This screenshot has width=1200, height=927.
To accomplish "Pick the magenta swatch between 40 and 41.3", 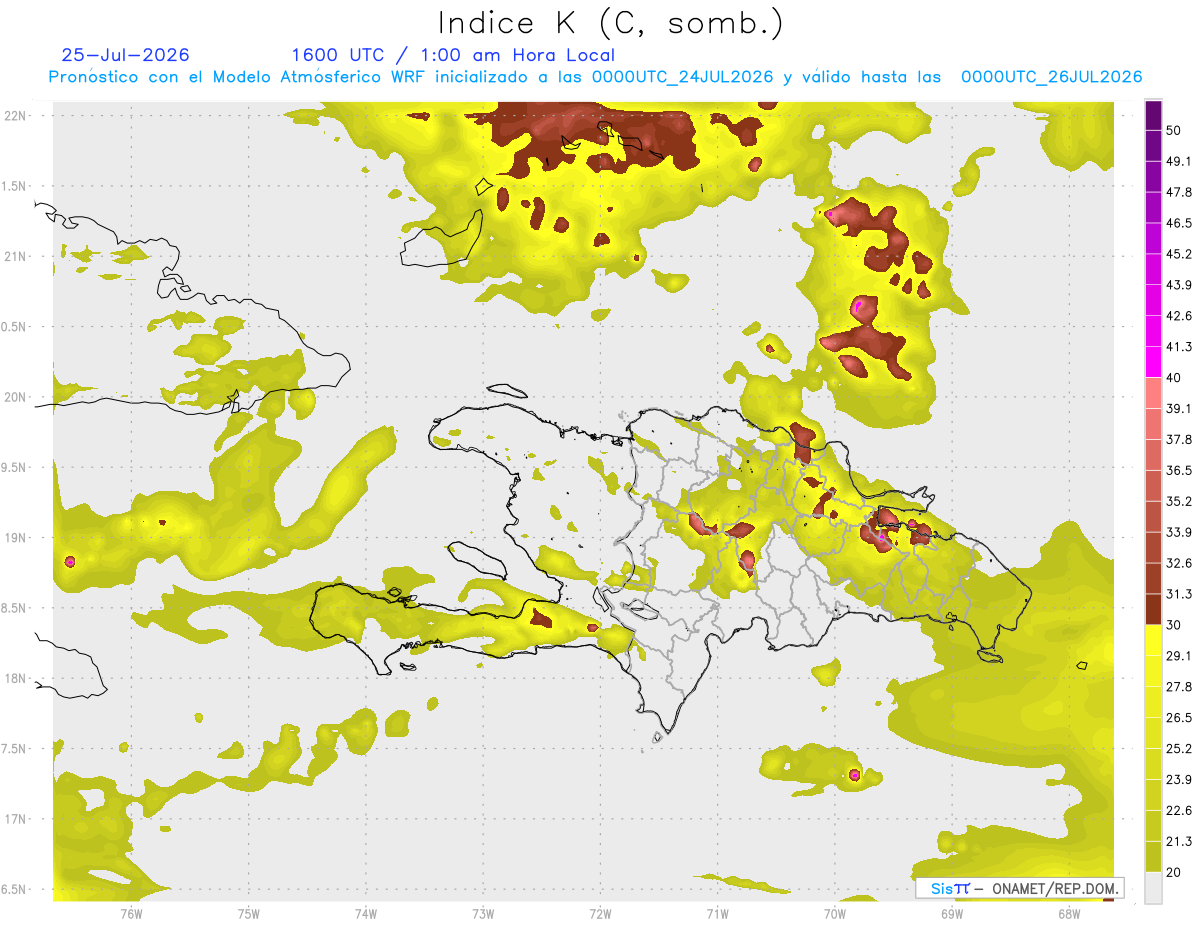I will click(1153, 362).
